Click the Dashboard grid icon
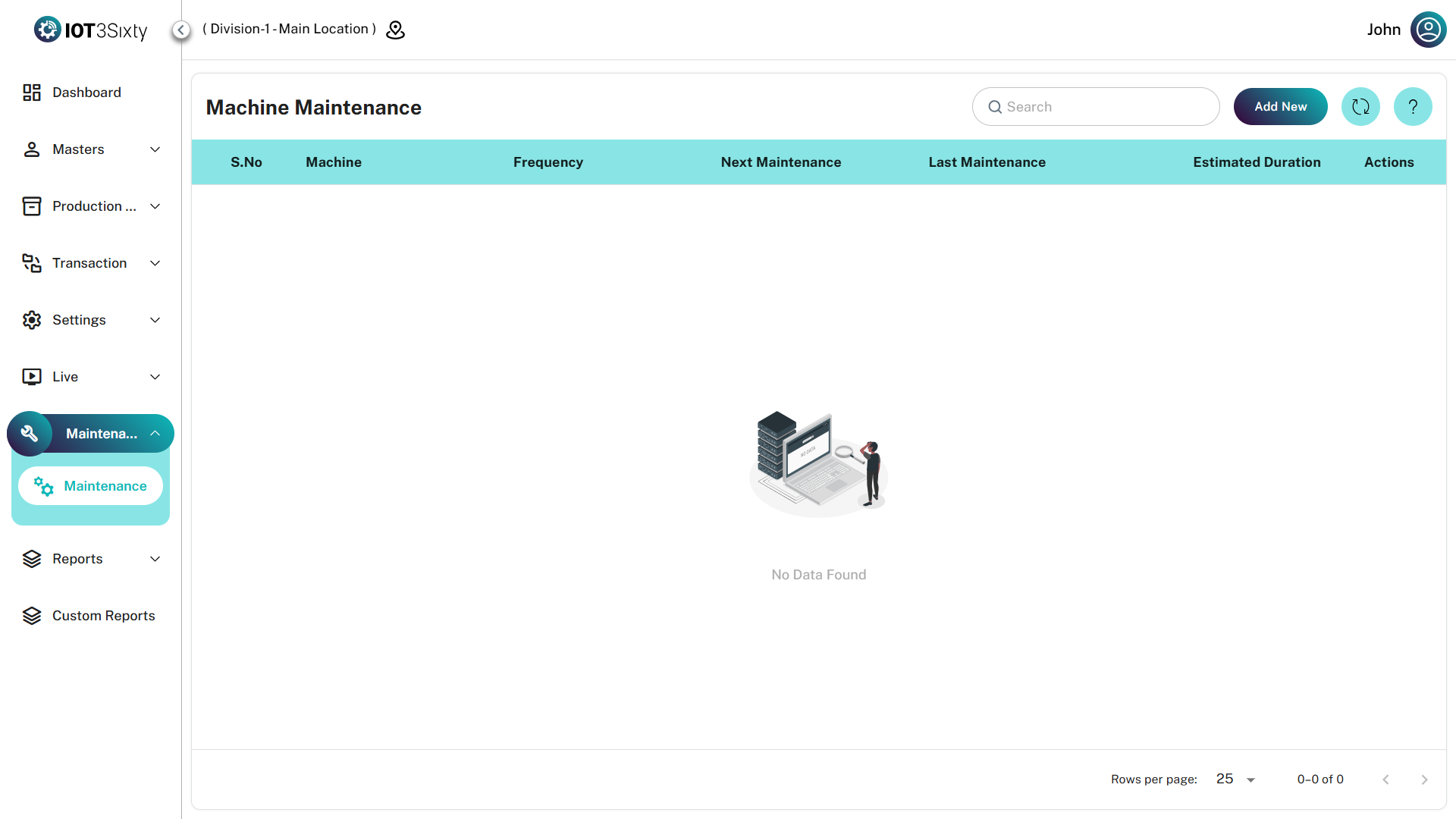The image size is (1456, 819). pos(32,93)
